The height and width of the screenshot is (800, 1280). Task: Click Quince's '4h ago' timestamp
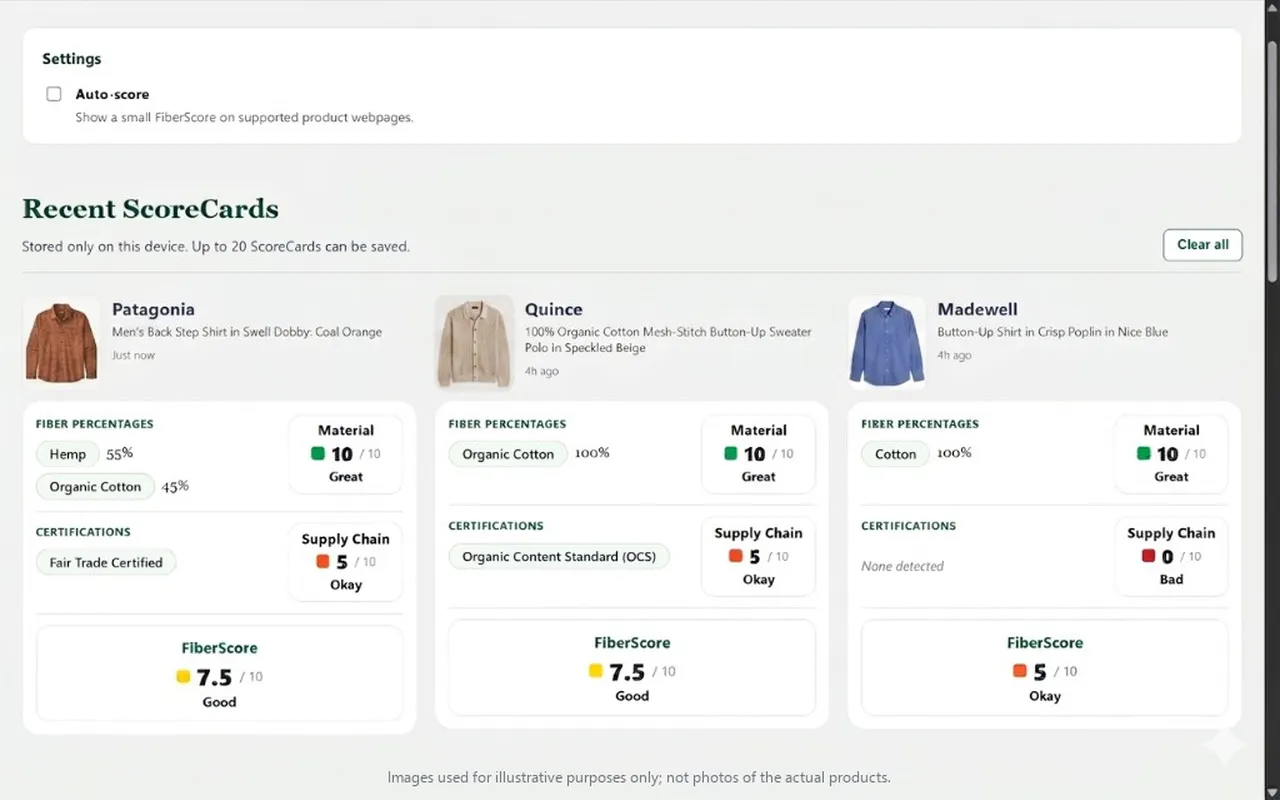[542, 371]
